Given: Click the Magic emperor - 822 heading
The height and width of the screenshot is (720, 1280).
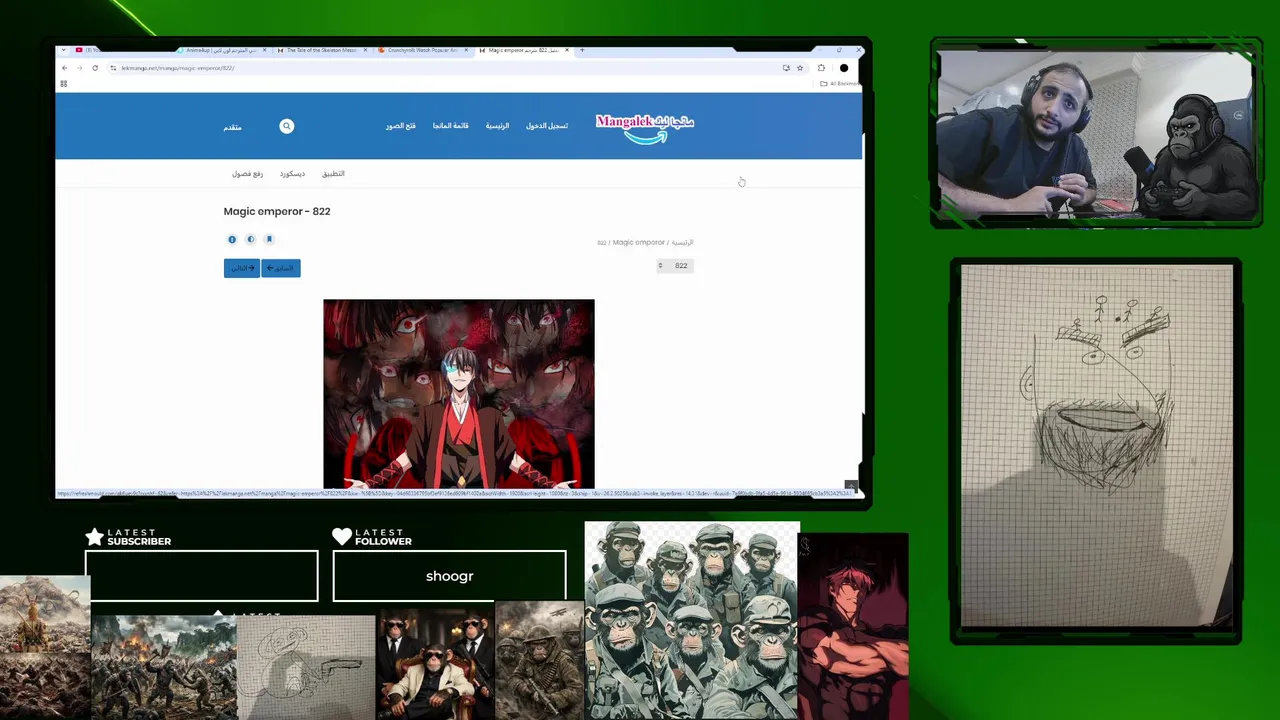Looking at the screenshot, I should (277, 211).
